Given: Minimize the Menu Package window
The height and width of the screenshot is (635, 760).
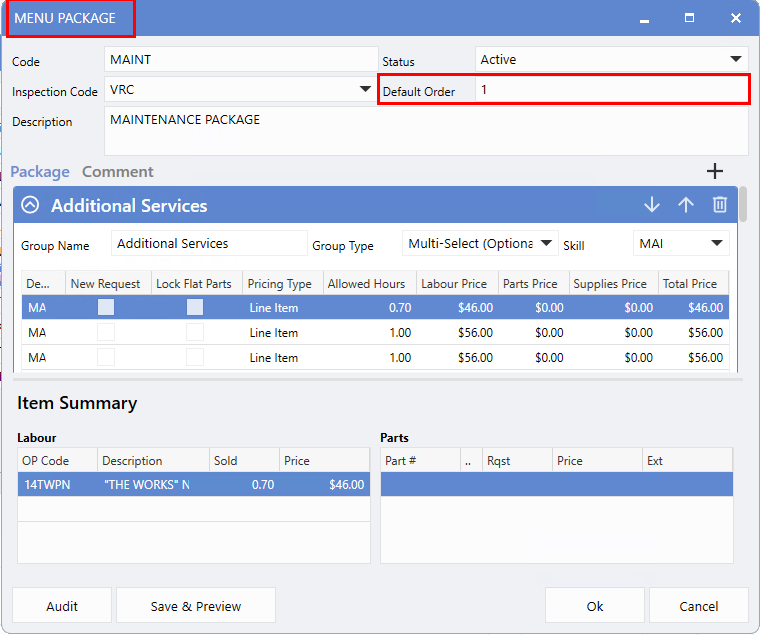Looking at the screenshot, I should [643, 18].
